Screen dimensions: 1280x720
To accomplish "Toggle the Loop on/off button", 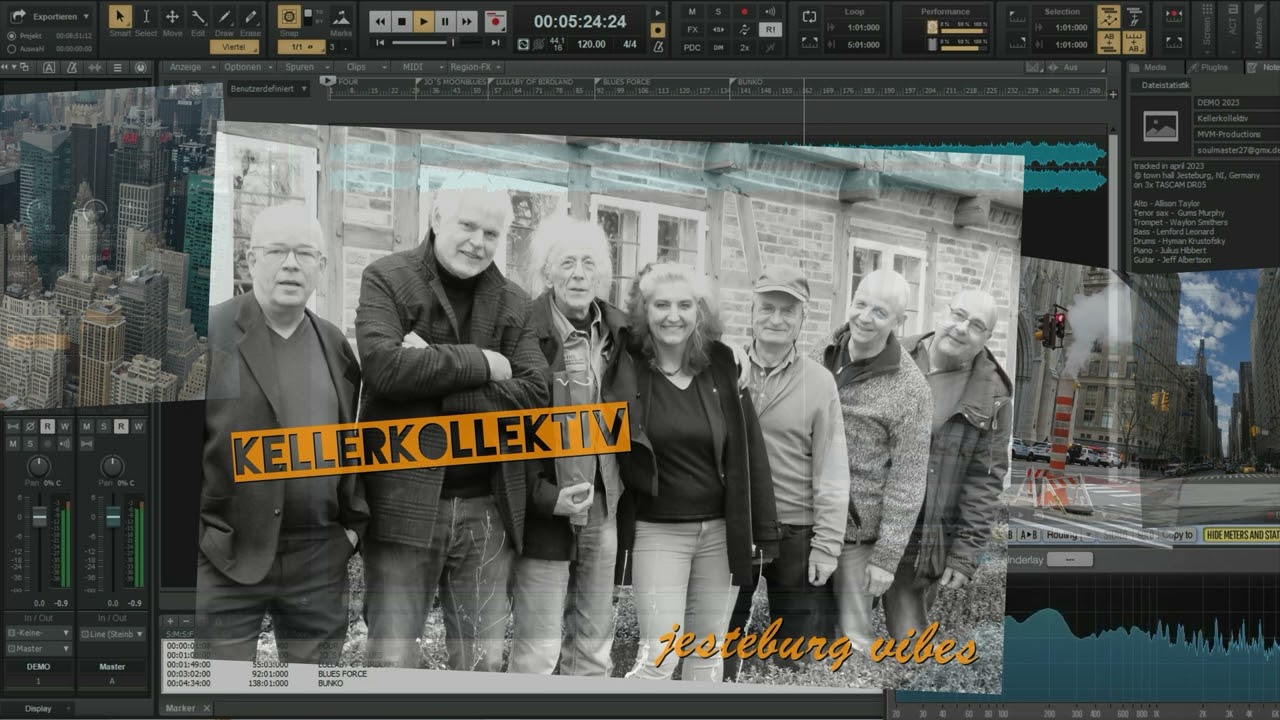I will 810,16.
